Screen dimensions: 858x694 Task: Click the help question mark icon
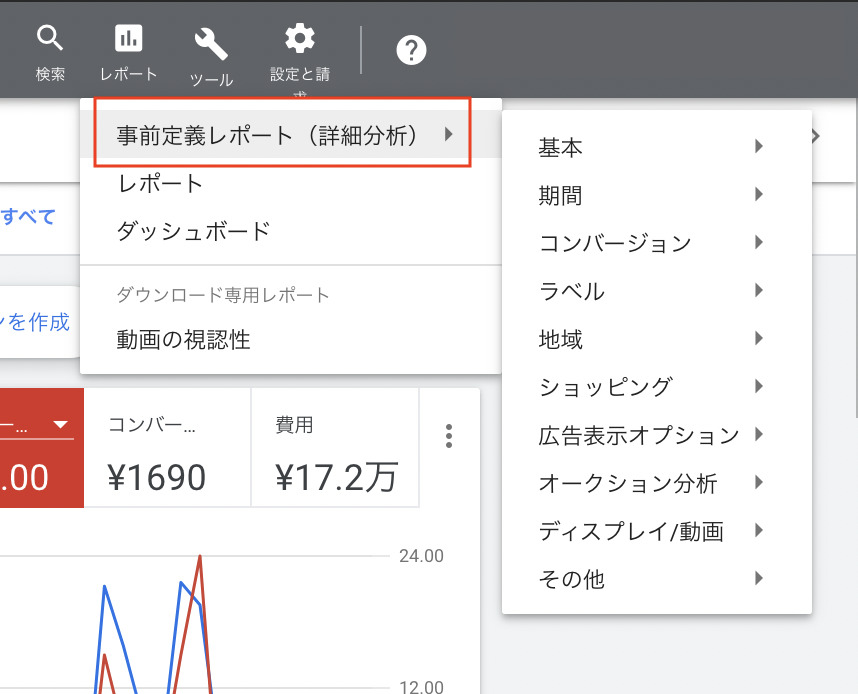click(411, 50)
